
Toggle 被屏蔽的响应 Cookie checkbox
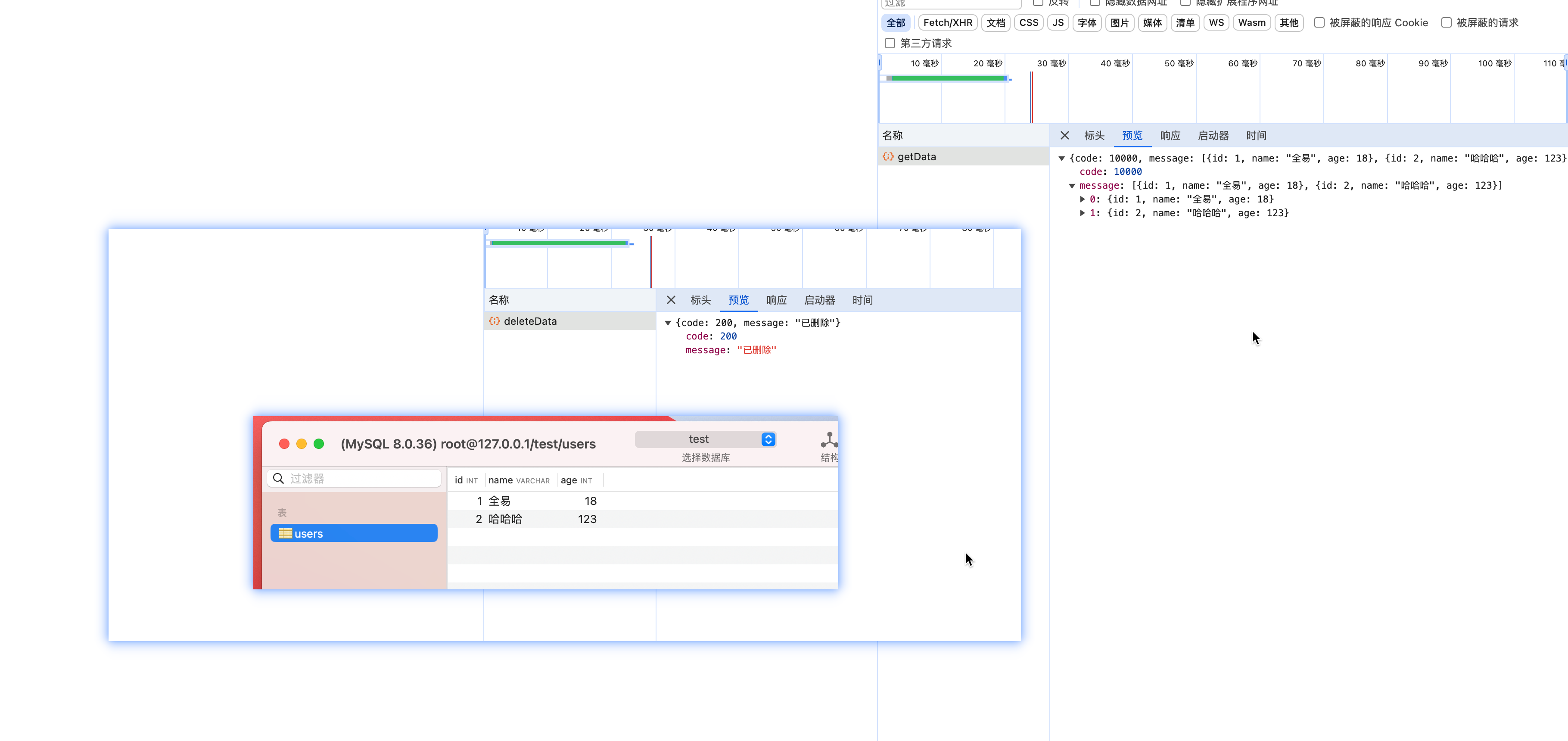pos(1319,22)
